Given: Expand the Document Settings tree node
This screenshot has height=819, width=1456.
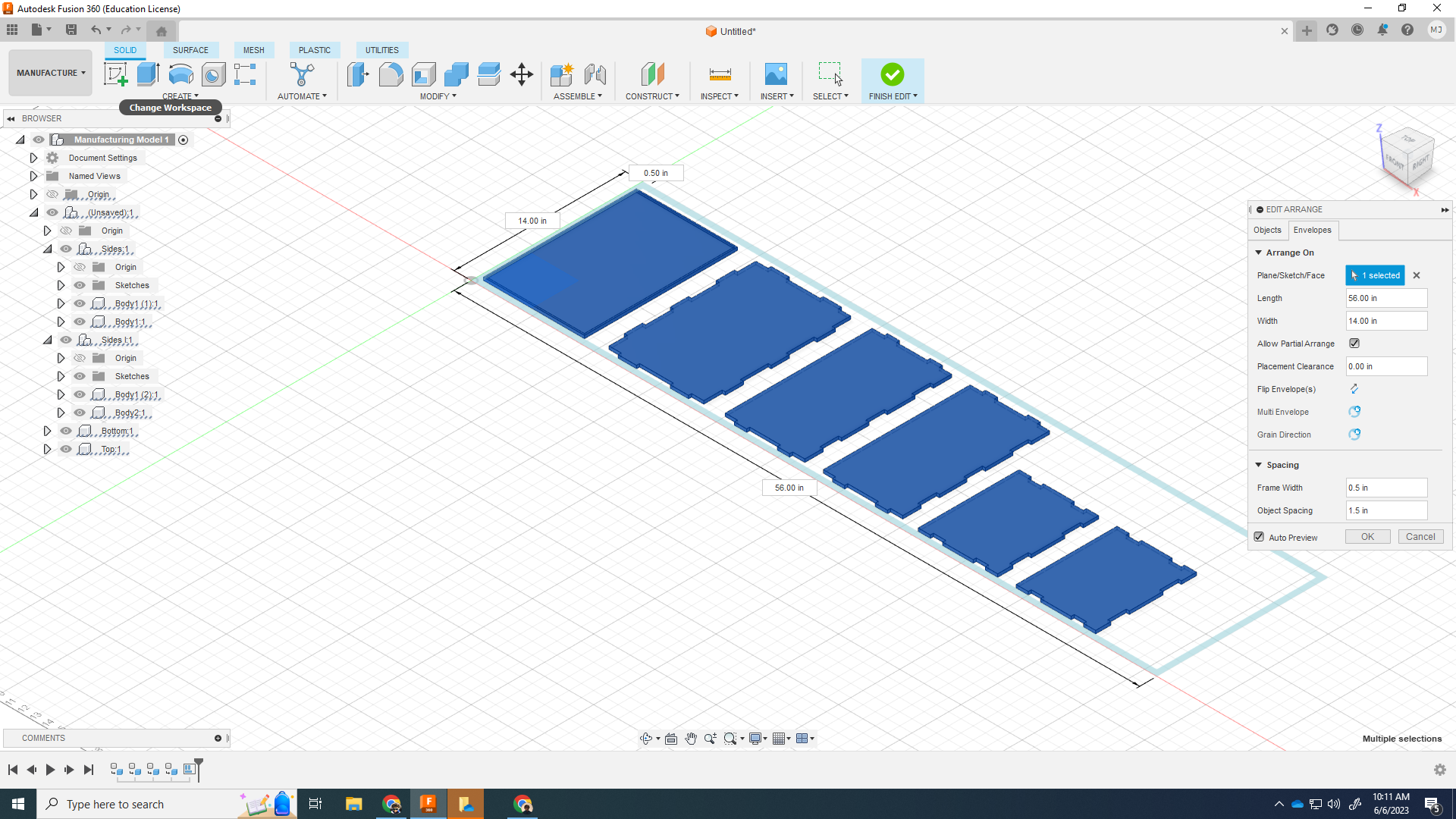Looking at the screenshot, I should pos(33,158).
